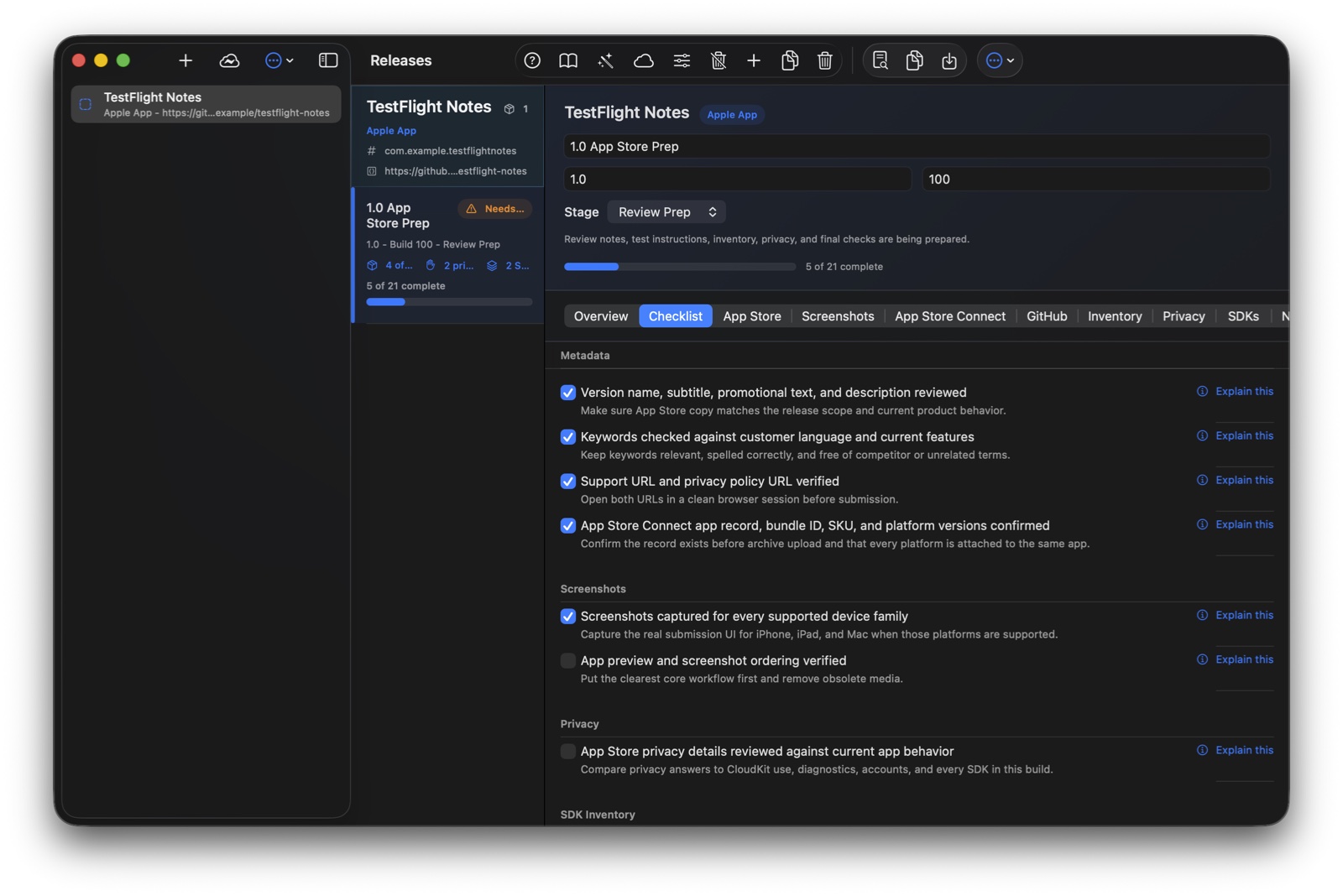Select the Checklist tab
Screen dimensions: 1343x896
pyautogui.click(x=676, y=316)
